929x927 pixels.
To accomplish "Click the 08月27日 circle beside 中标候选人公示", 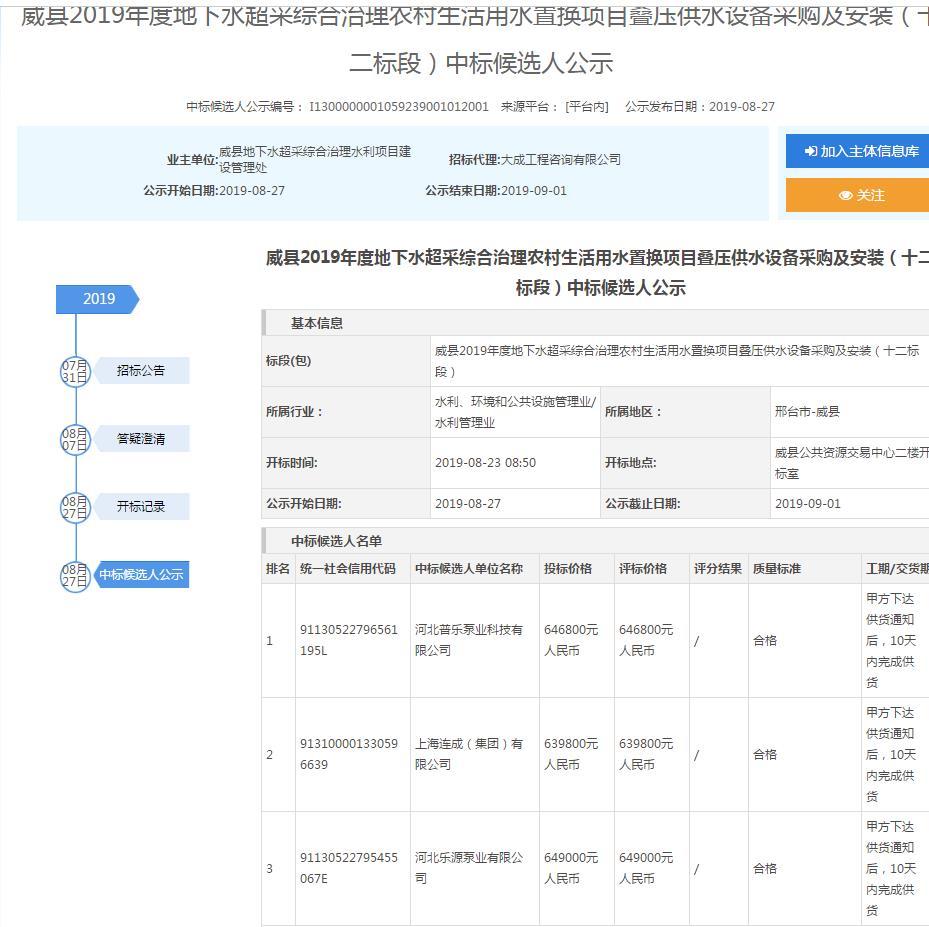I will (x=75, y=575).
